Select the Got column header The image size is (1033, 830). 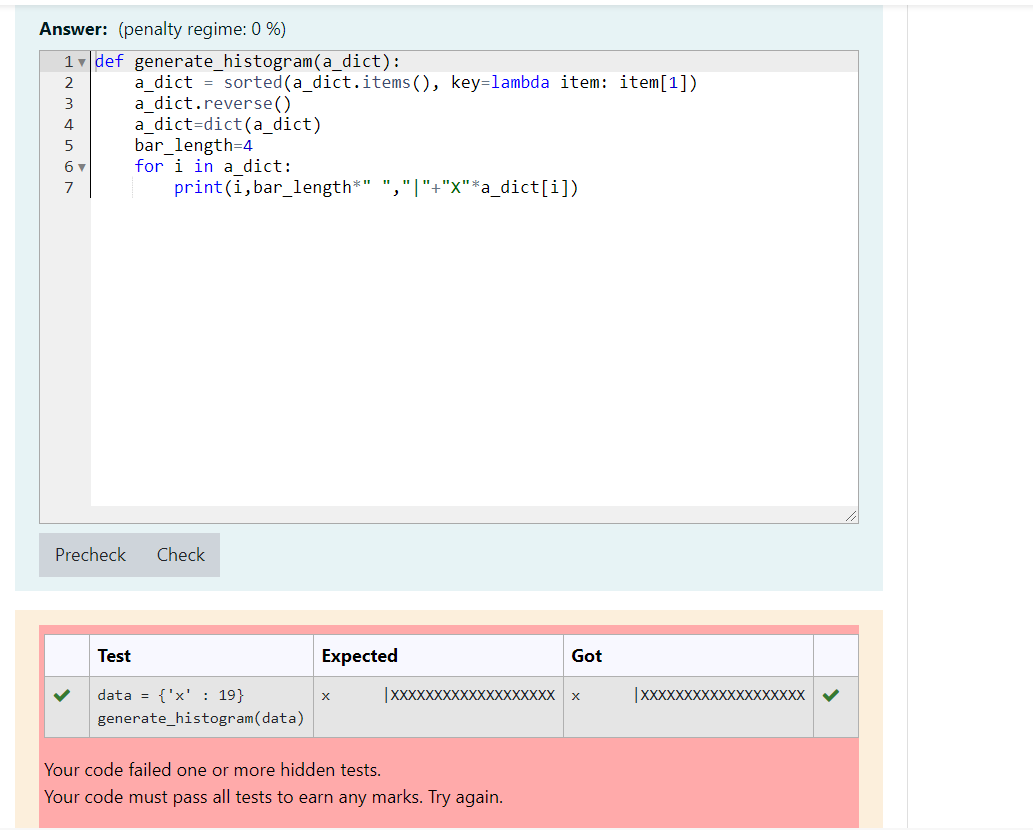(586, 656)
